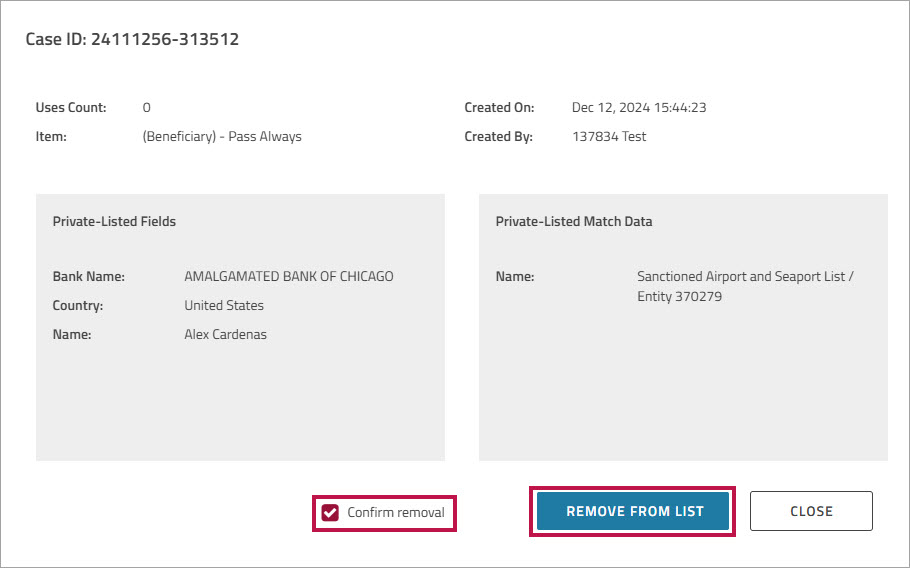Click the Bank Name label
The image size is (910, 568).
coord(88,276)
